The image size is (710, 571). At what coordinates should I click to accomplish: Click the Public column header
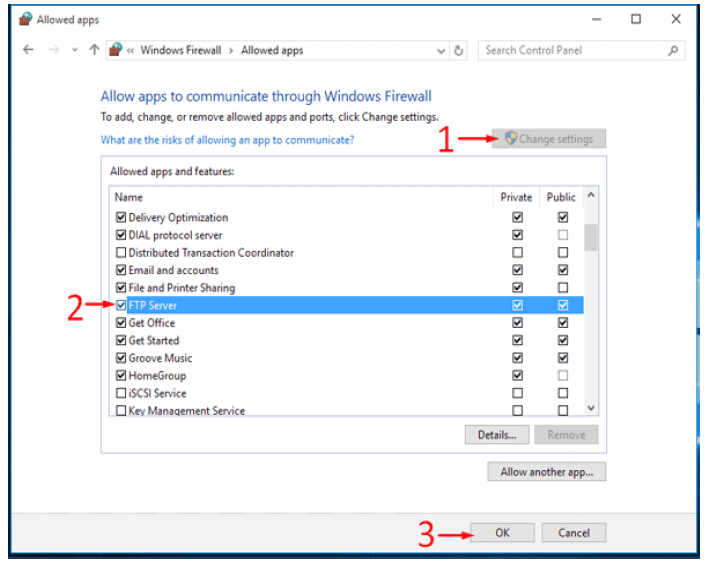click(561, 197)
